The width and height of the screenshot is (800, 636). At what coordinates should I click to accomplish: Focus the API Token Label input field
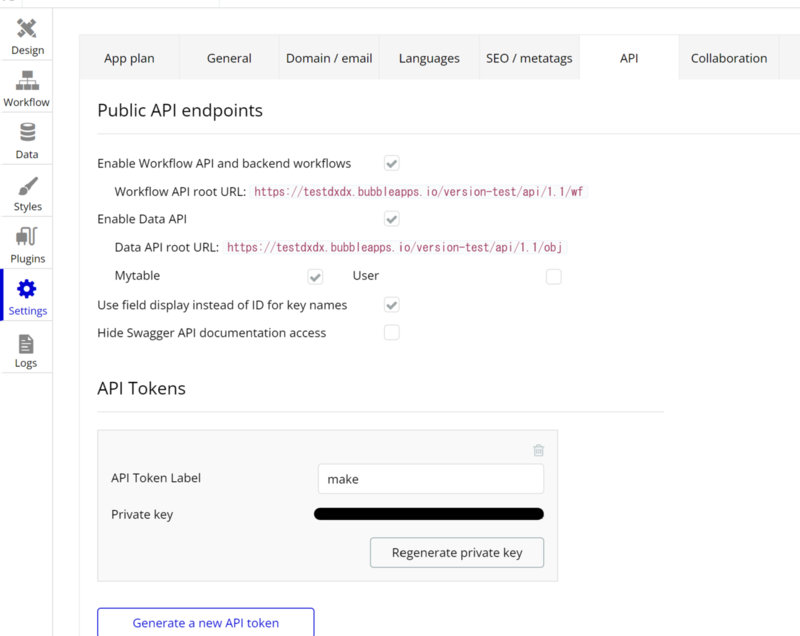(x=431, y=478)
